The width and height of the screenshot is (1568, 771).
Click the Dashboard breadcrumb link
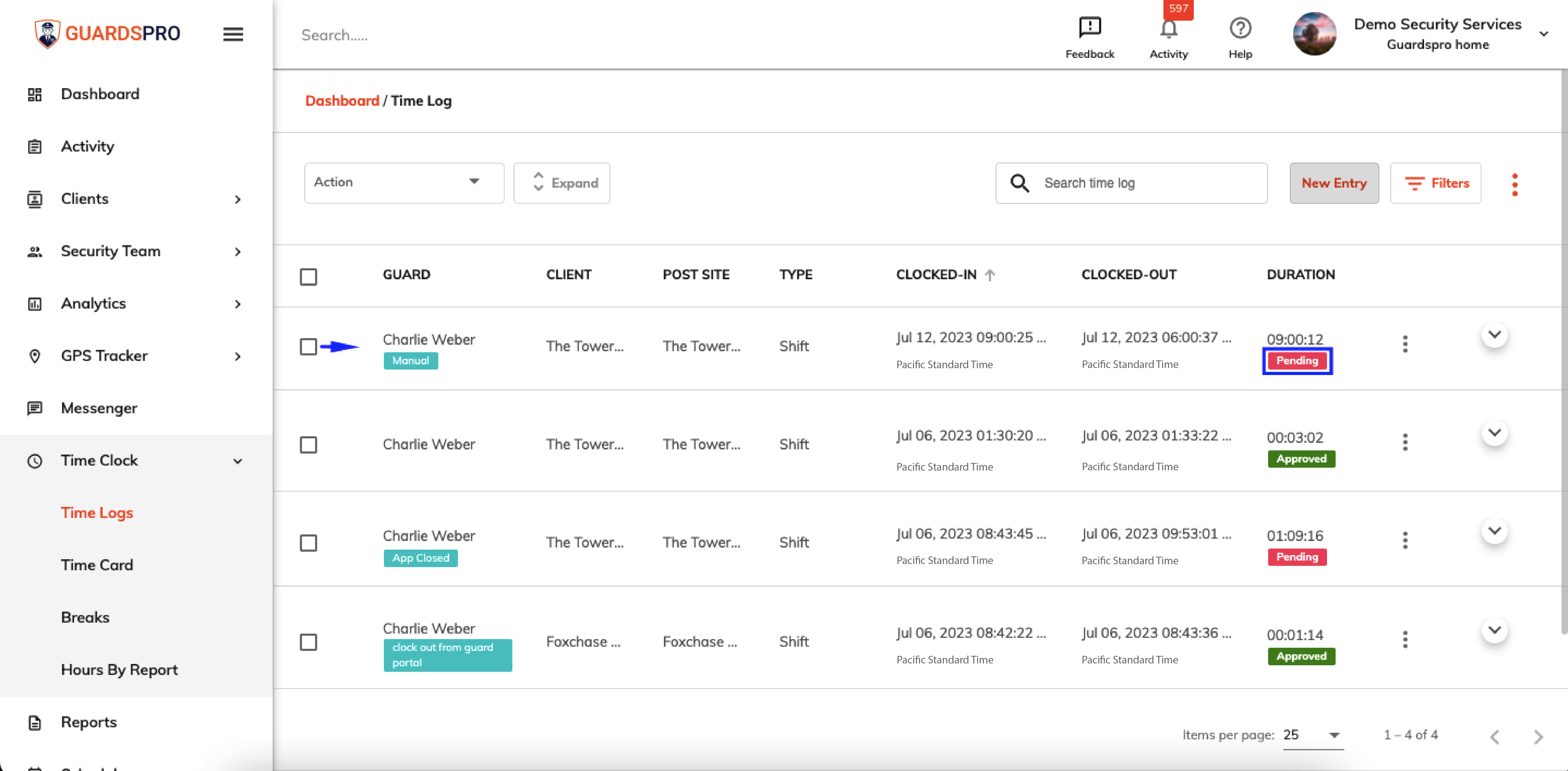click(342, 101)
